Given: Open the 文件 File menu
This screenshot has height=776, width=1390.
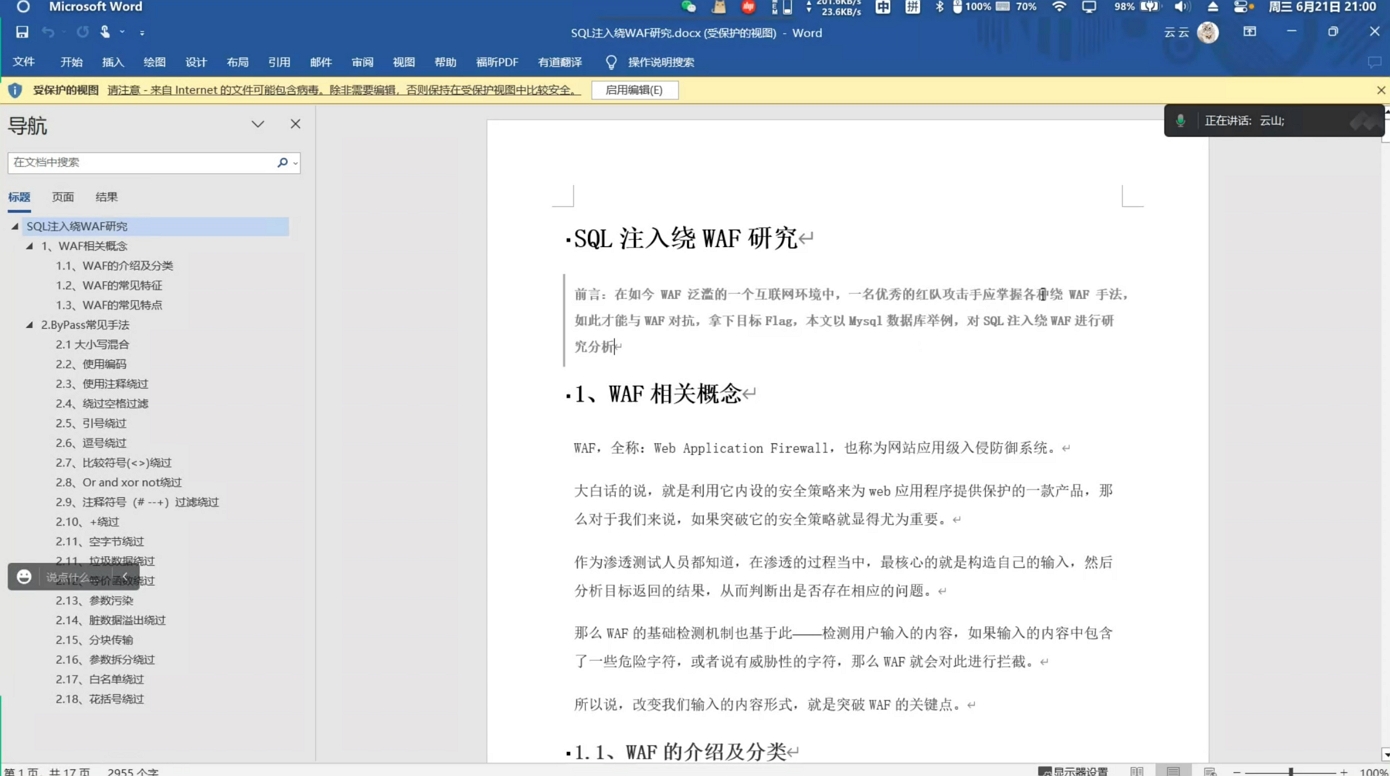Looking at the screenshot, I should 24,62.
